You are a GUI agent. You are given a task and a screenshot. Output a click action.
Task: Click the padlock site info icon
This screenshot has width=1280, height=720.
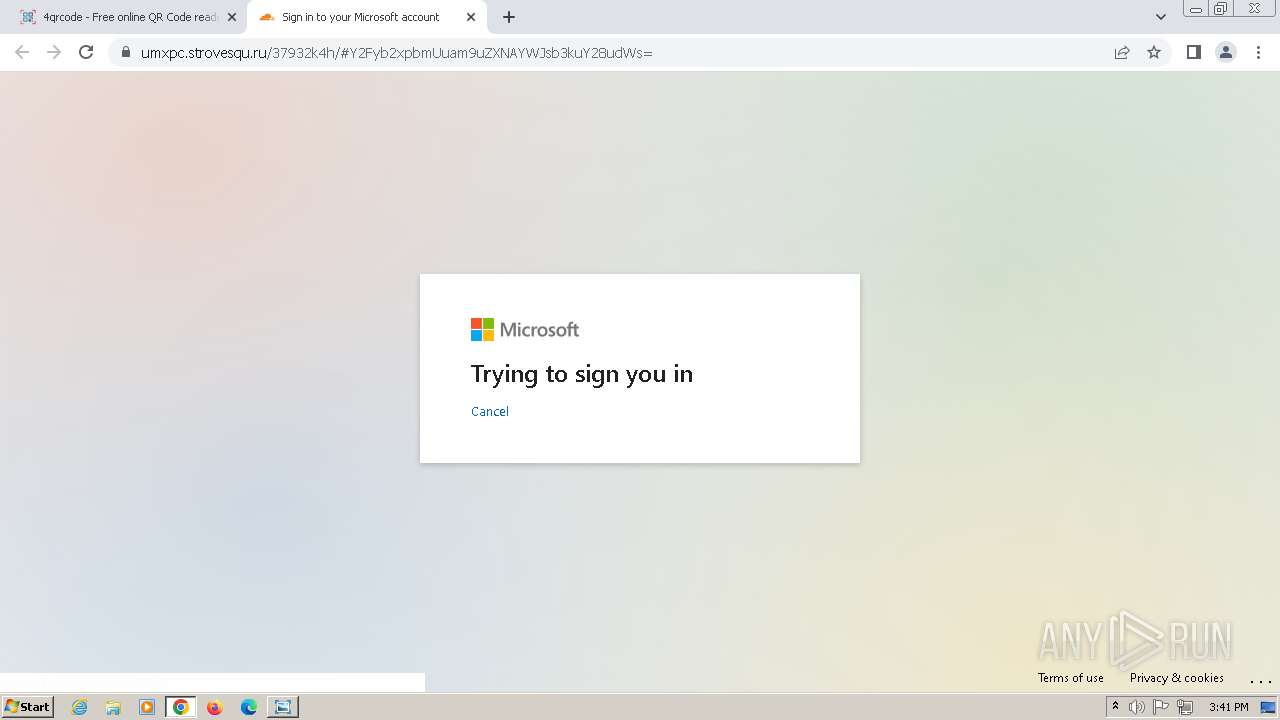[125, 53]
